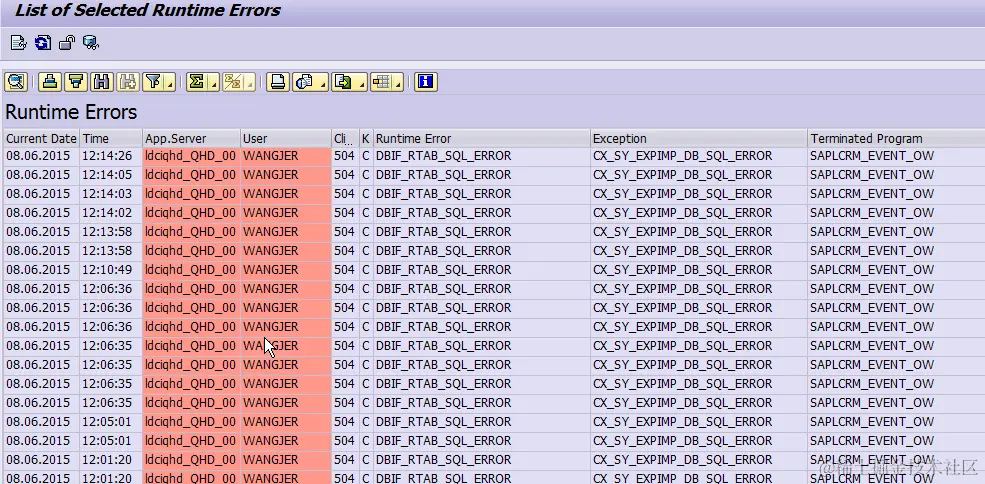The image size is (985, 484).
Task: Click client 504 in the 12:14:02 row
Action: [x=344, y=213]
